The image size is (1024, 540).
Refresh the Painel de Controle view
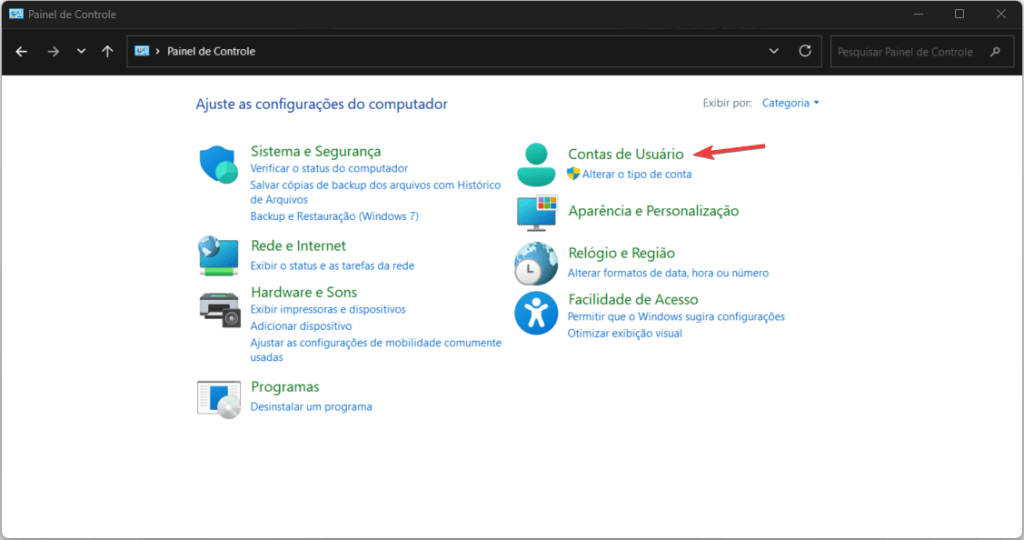pyautogui.click(x=805, y=51)
